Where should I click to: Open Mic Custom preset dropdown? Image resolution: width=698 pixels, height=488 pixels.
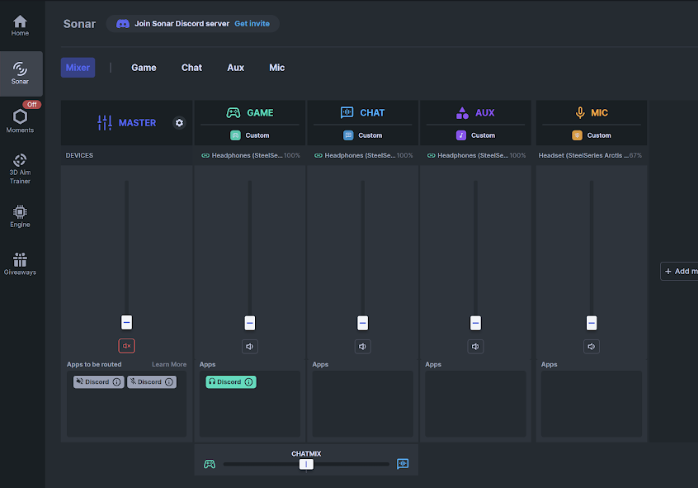591,135
